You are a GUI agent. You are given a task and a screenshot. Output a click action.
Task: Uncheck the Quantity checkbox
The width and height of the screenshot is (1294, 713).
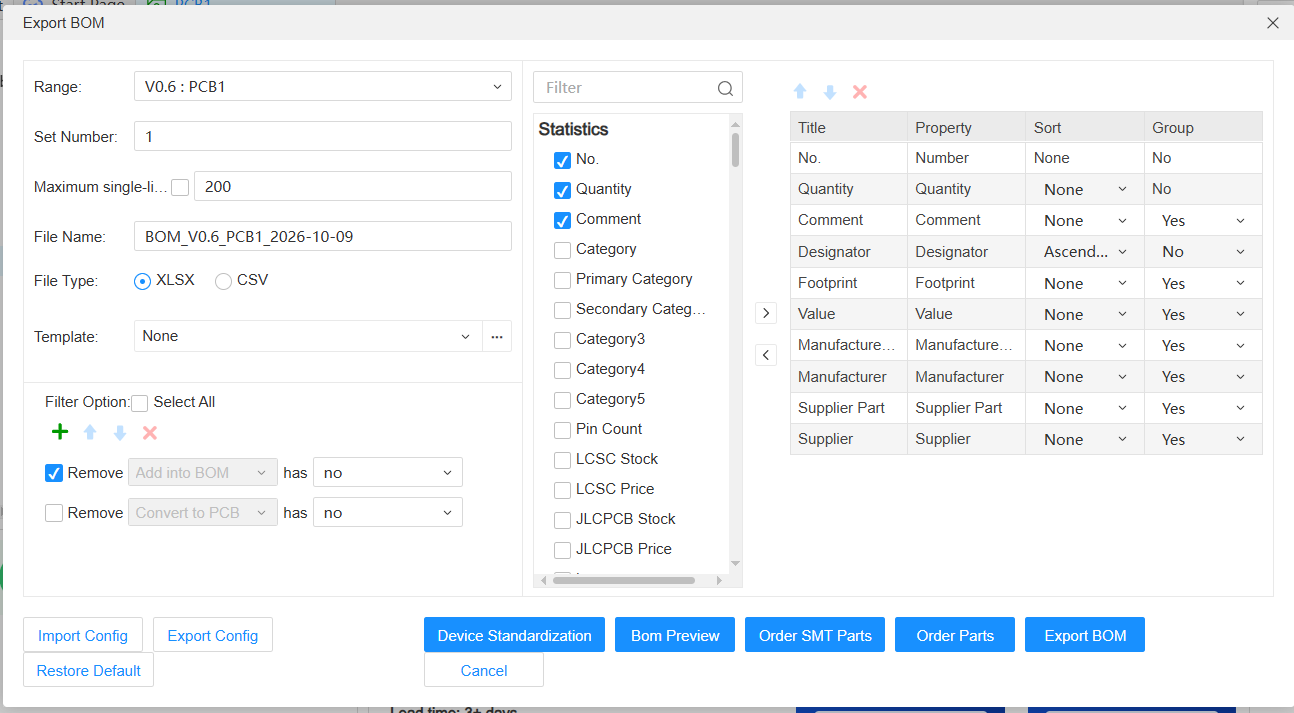(x=562, y=190)
